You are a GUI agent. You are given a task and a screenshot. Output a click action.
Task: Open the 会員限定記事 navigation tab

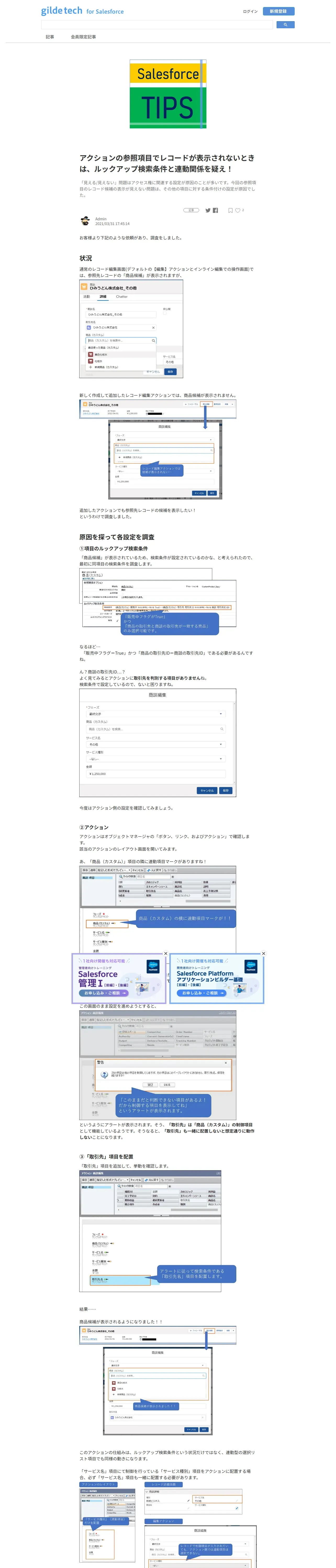point(83,37)
